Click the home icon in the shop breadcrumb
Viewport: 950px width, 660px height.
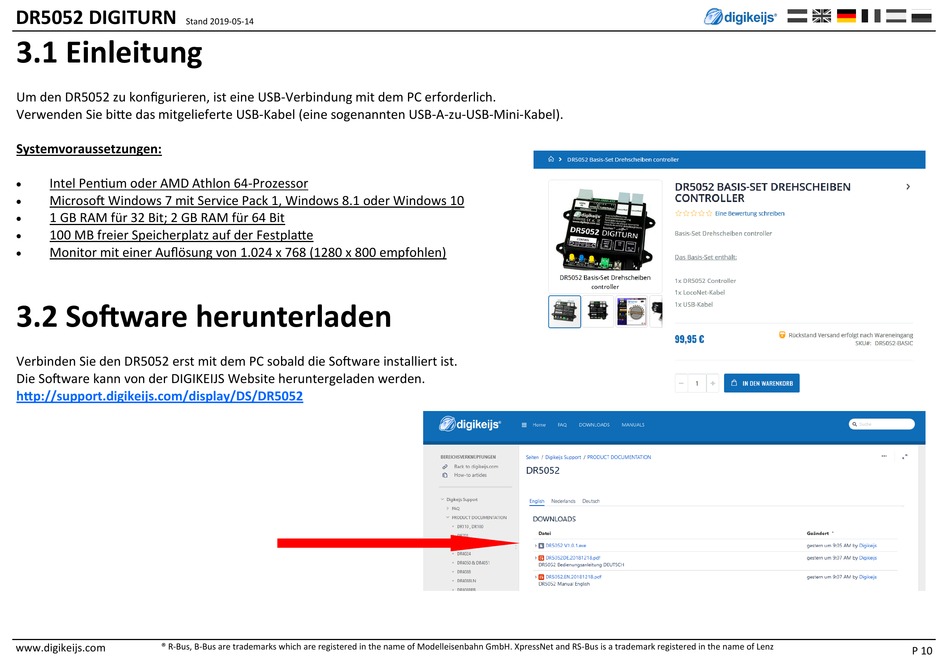pyautogui.click(x=551, y=159)
